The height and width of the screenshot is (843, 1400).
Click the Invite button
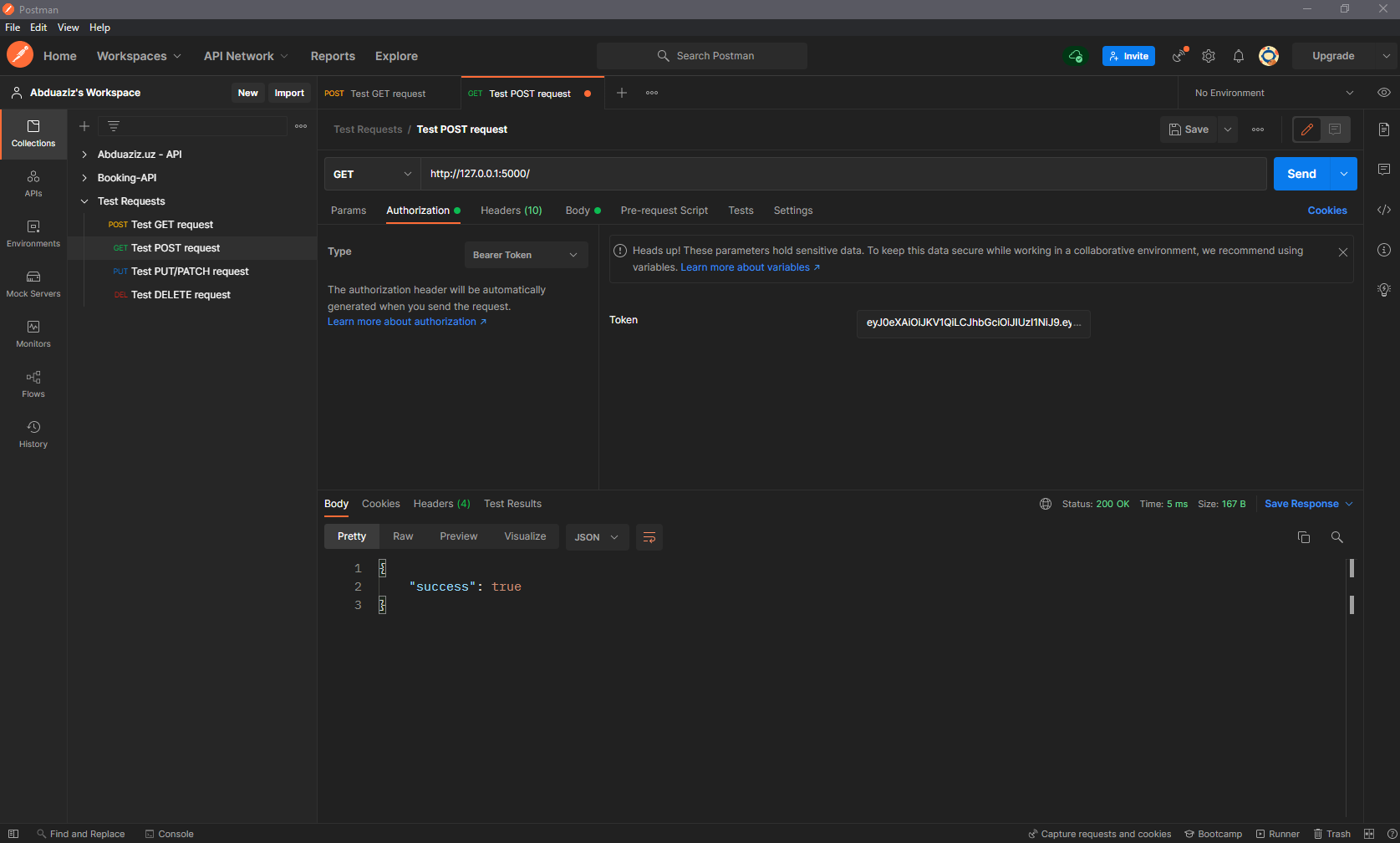[1128, 56]
